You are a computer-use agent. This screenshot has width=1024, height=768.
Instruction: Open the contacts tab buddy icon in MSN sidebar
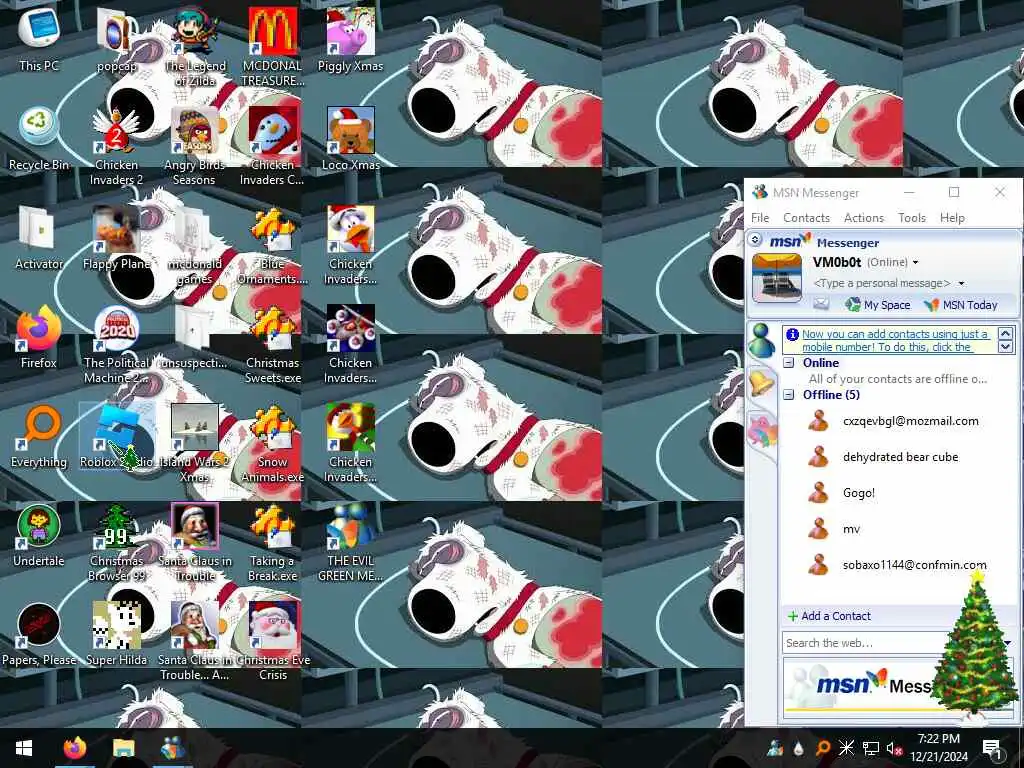(x=761, y=340)
